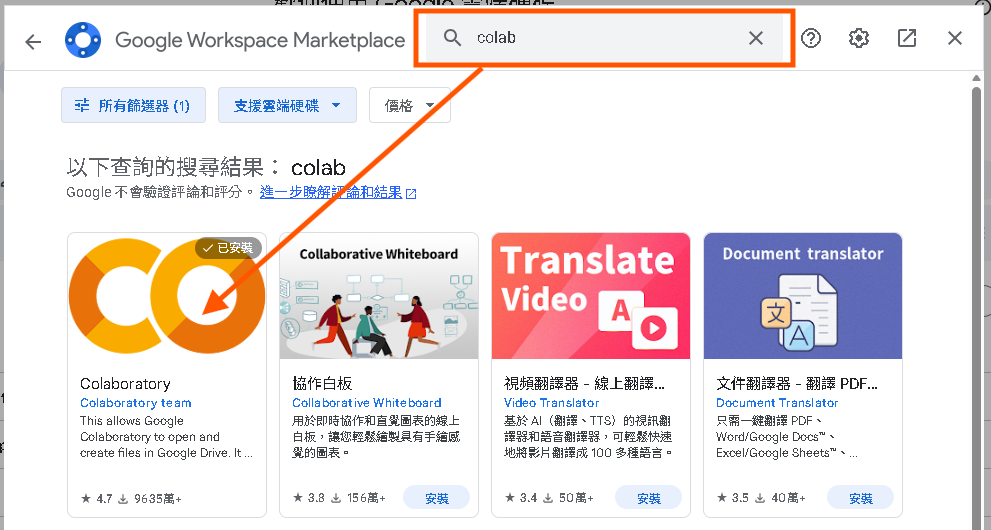
Task: Open the Collaborative Whiteboard developer link
Action: click(x=367, y=402)
